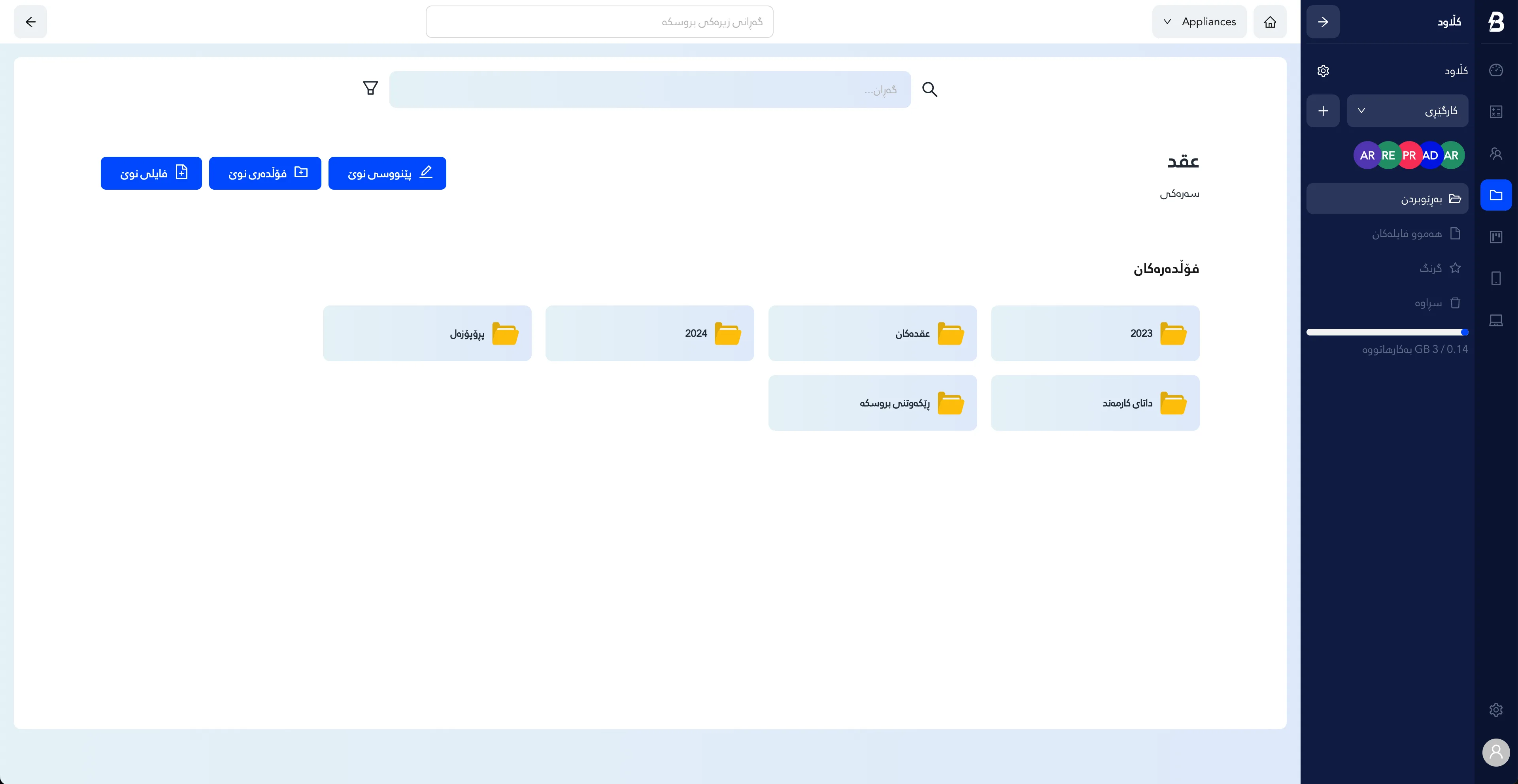Image resolution: width=1518 pixels, height=784 pixels.
Task: Click the top software search field
Action: (x=599, y=22)
